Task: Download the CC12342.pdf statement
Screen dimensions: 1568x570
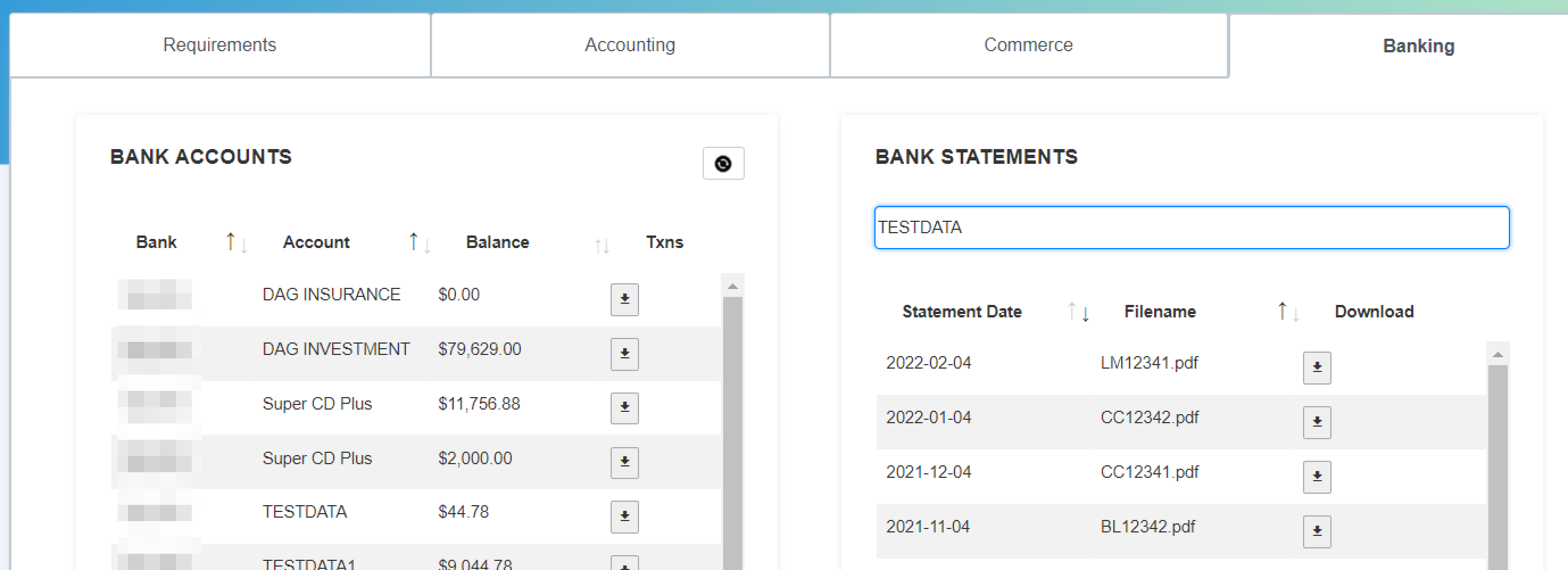Action: pos(1317,422)
